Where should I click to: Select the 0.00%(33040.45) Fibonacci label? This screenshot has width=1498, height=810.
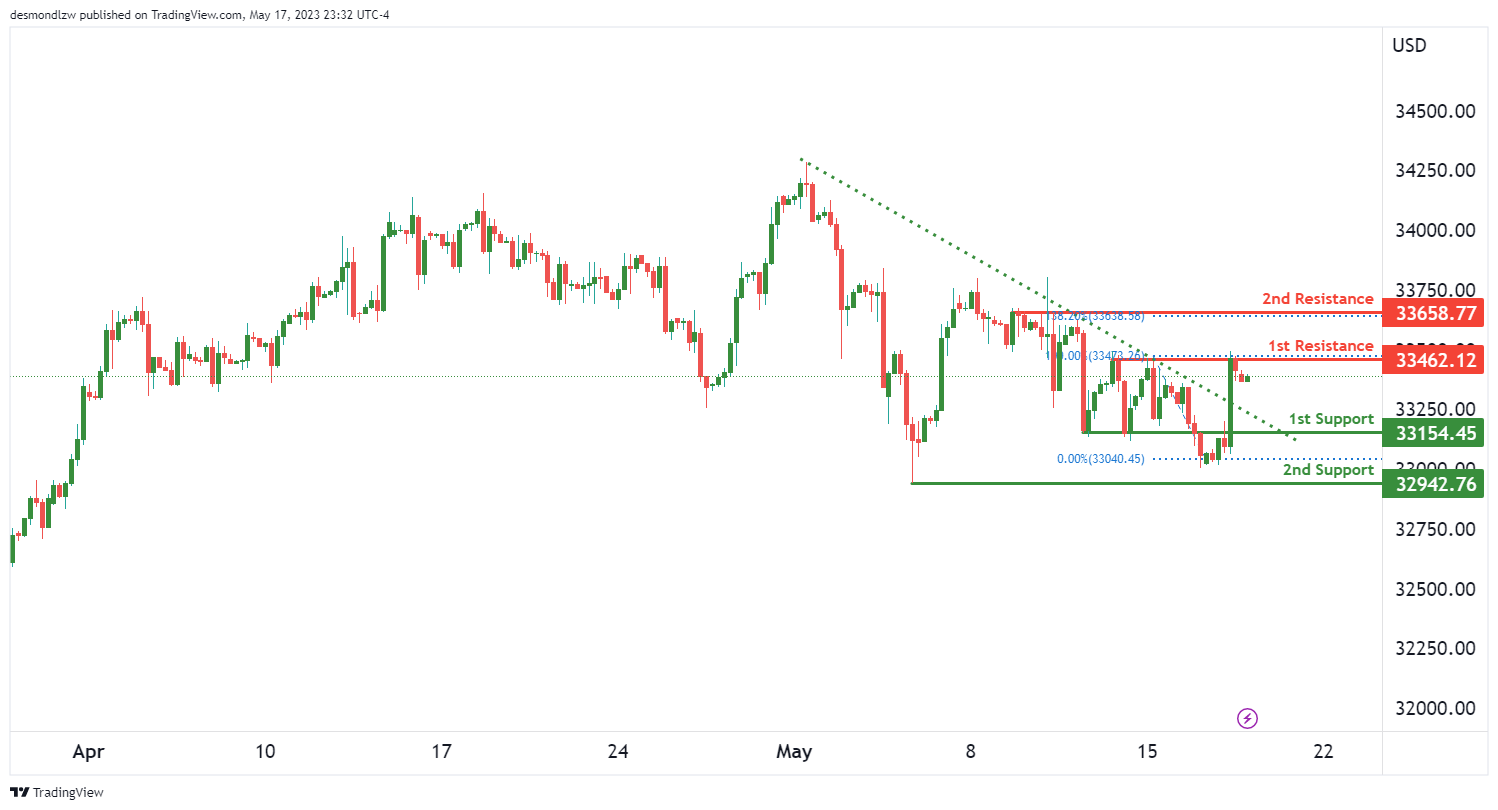(1100, 459)
